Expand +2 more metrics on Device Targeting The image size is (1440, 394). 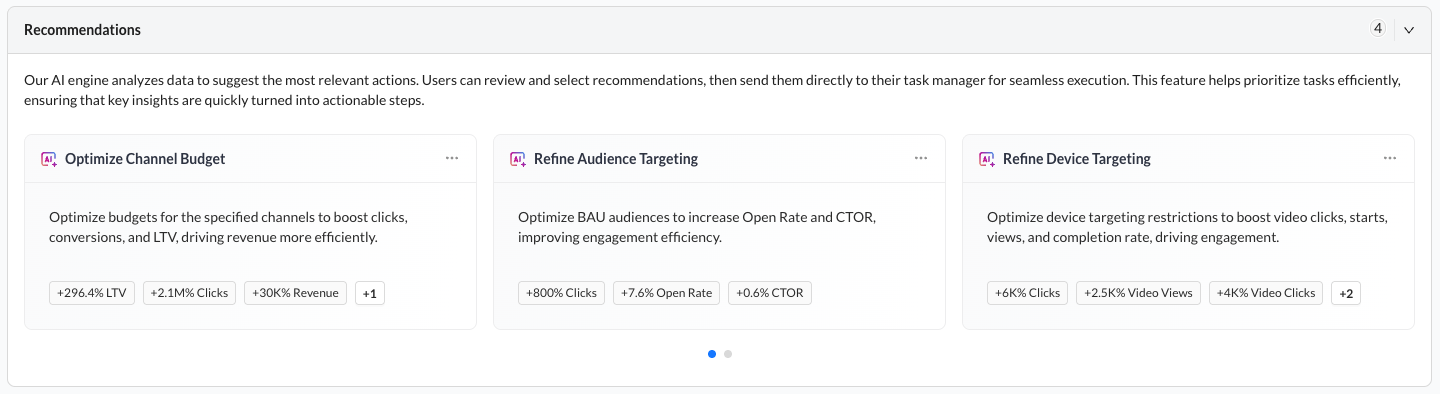[x=1346, y=293]
